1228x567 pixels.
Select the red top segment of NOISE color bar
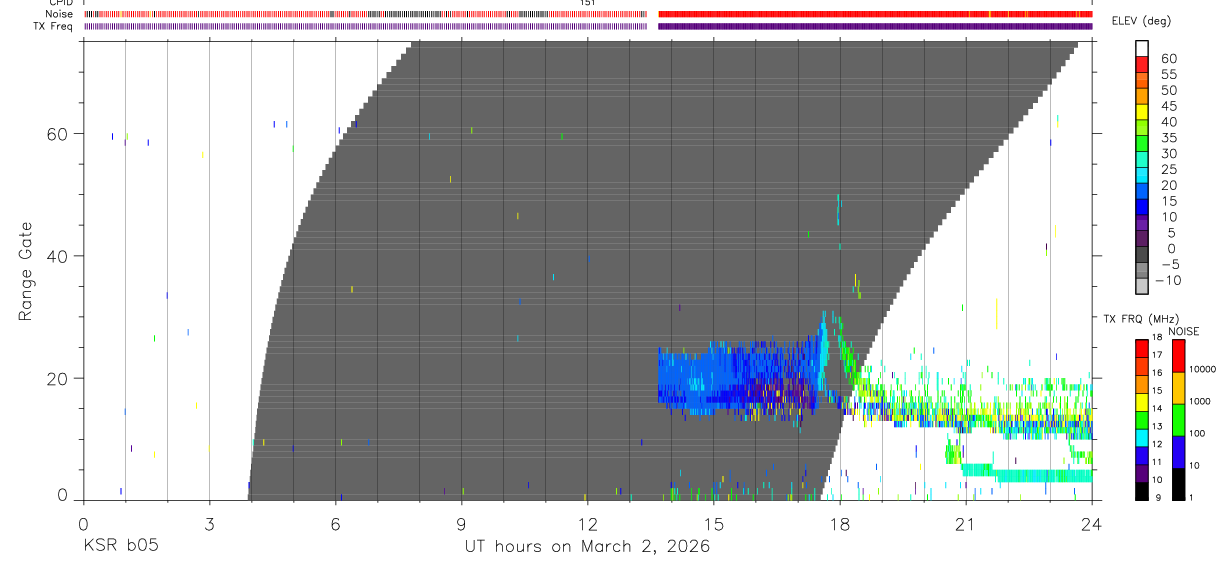pos(1177,356)
